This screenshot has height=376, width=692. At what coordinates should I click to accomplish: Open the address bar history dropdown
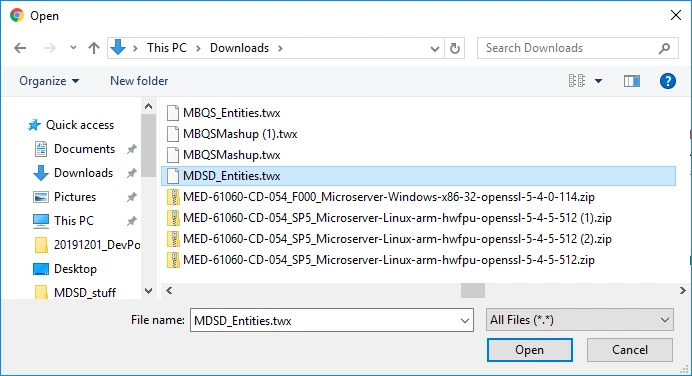click(435, 48)
